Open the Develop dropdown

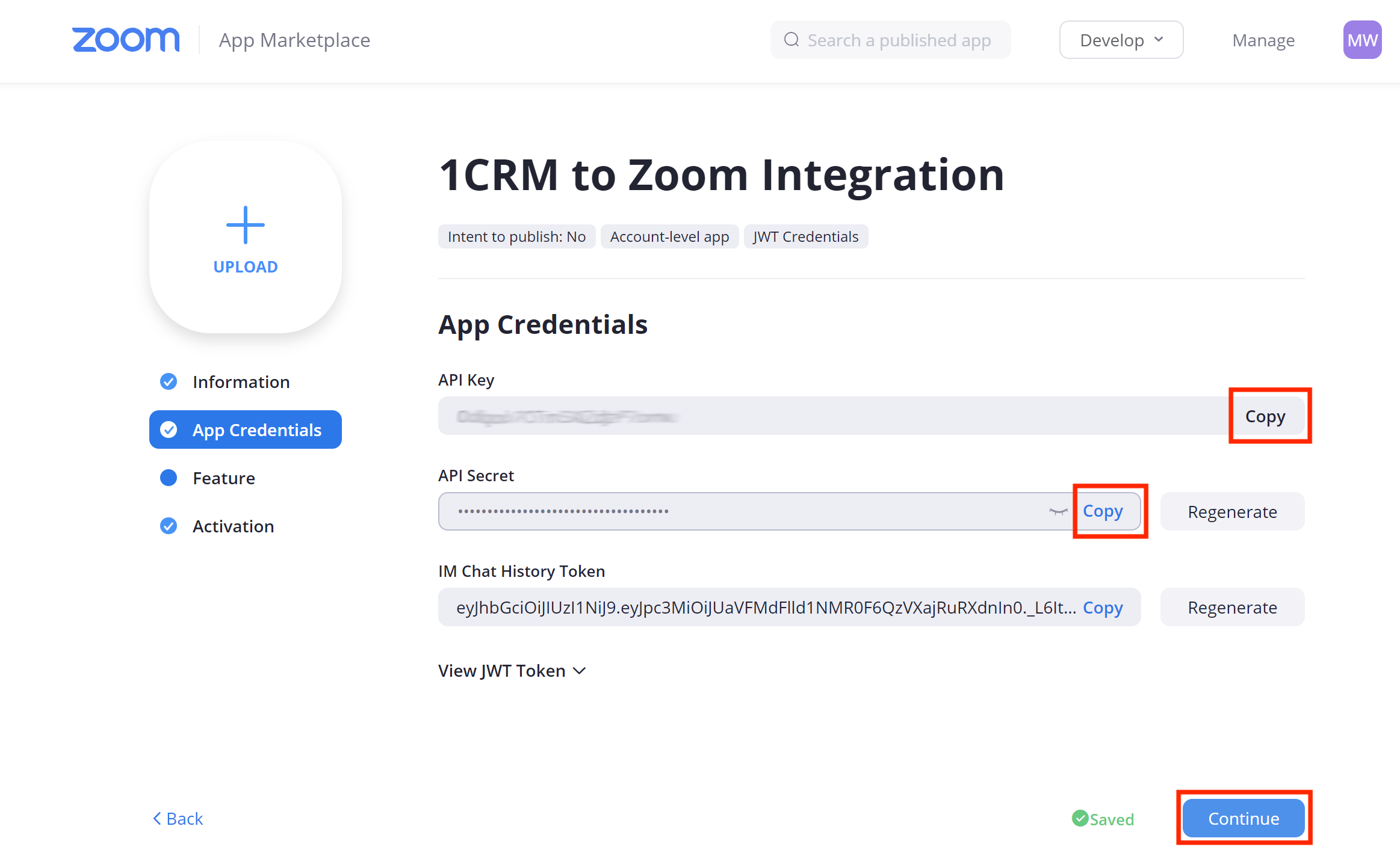coord(1121,40)
